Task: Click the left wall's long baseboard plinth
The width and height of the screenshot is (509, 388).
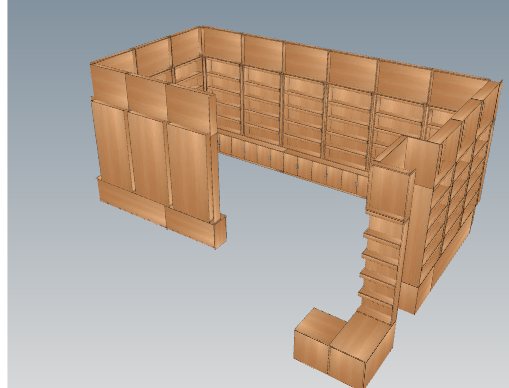Action: (x=133, y=202)
